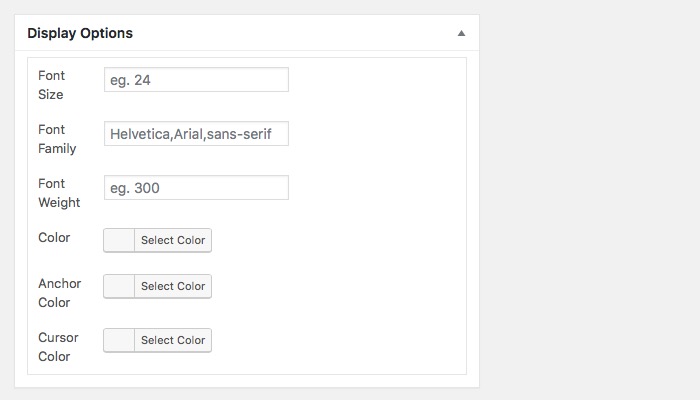Click the Font Family label
The width and height of the screenshot is (700, 400).
click(56, 139)
